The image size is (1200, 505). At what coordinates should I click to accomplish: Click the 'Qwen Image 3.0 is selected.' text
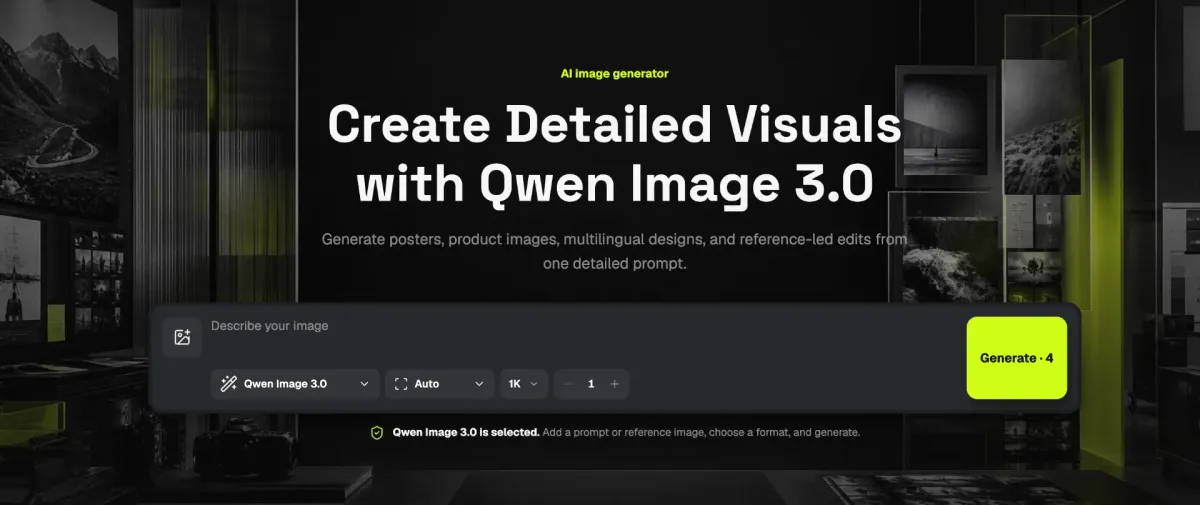pos(466,433)
